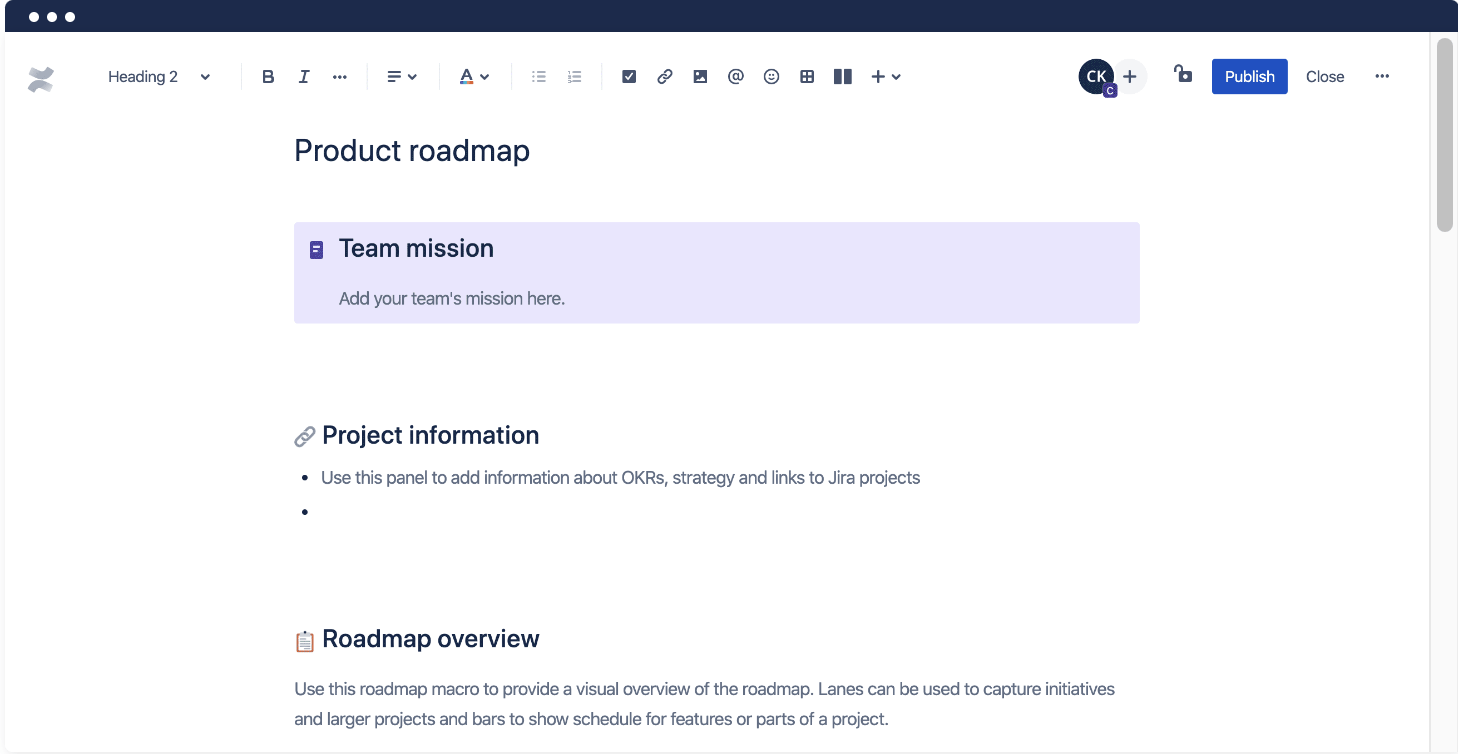
Task: Expand the insert elements plus dropdown
Action: click(x=884, y=76)
